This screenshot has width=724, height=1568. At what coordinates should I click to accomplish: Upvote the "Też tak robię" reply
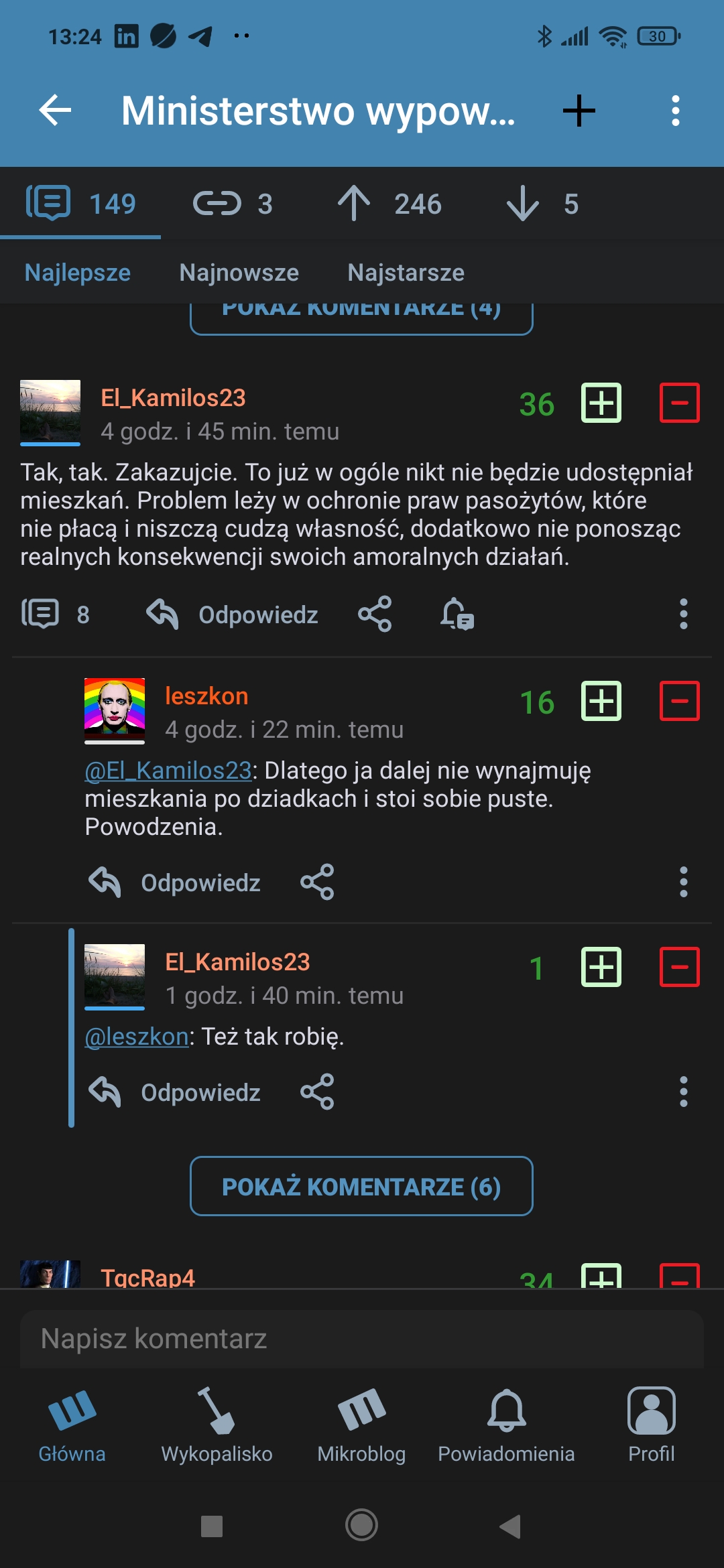601,967
